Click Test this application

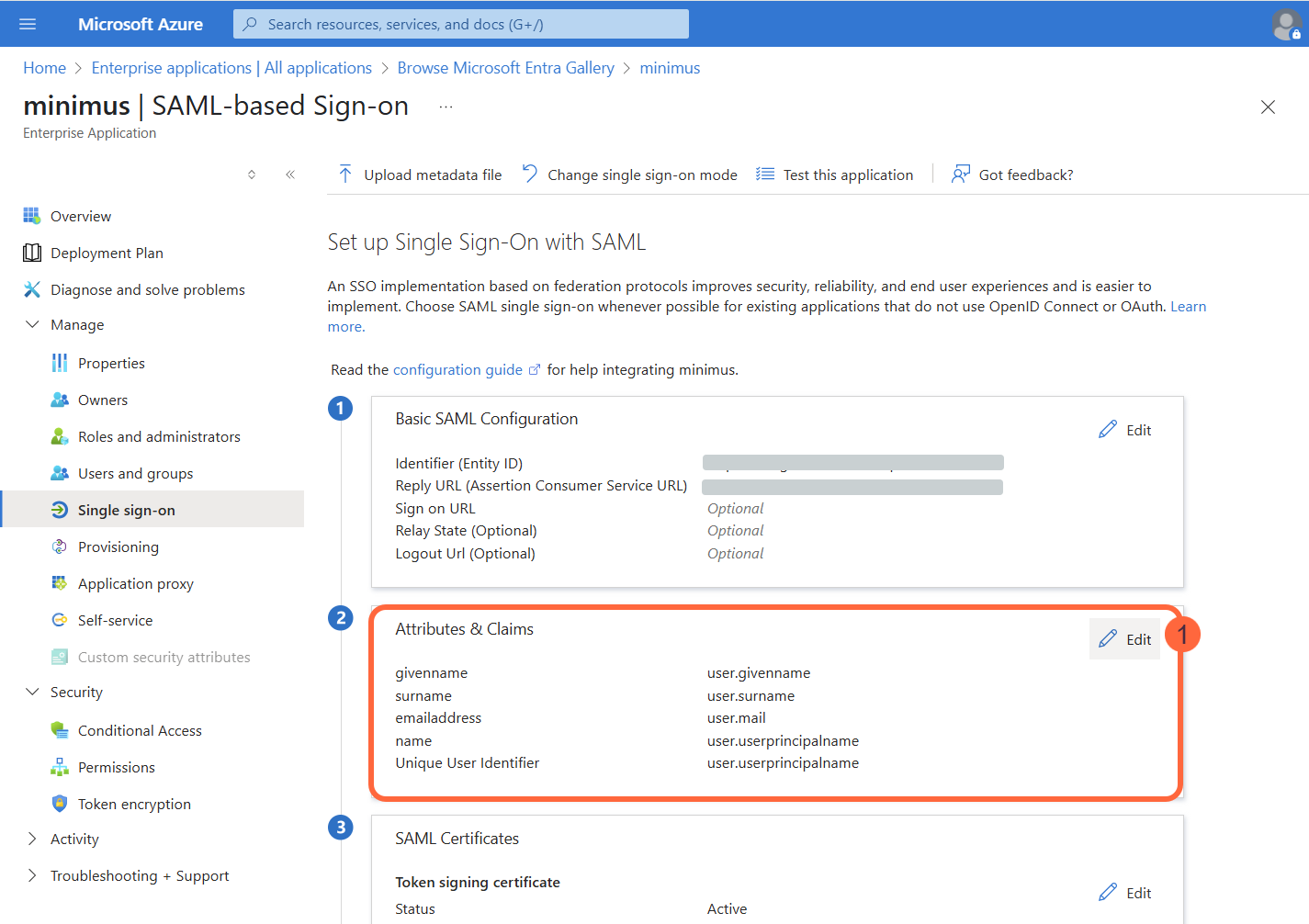point(846,174)
